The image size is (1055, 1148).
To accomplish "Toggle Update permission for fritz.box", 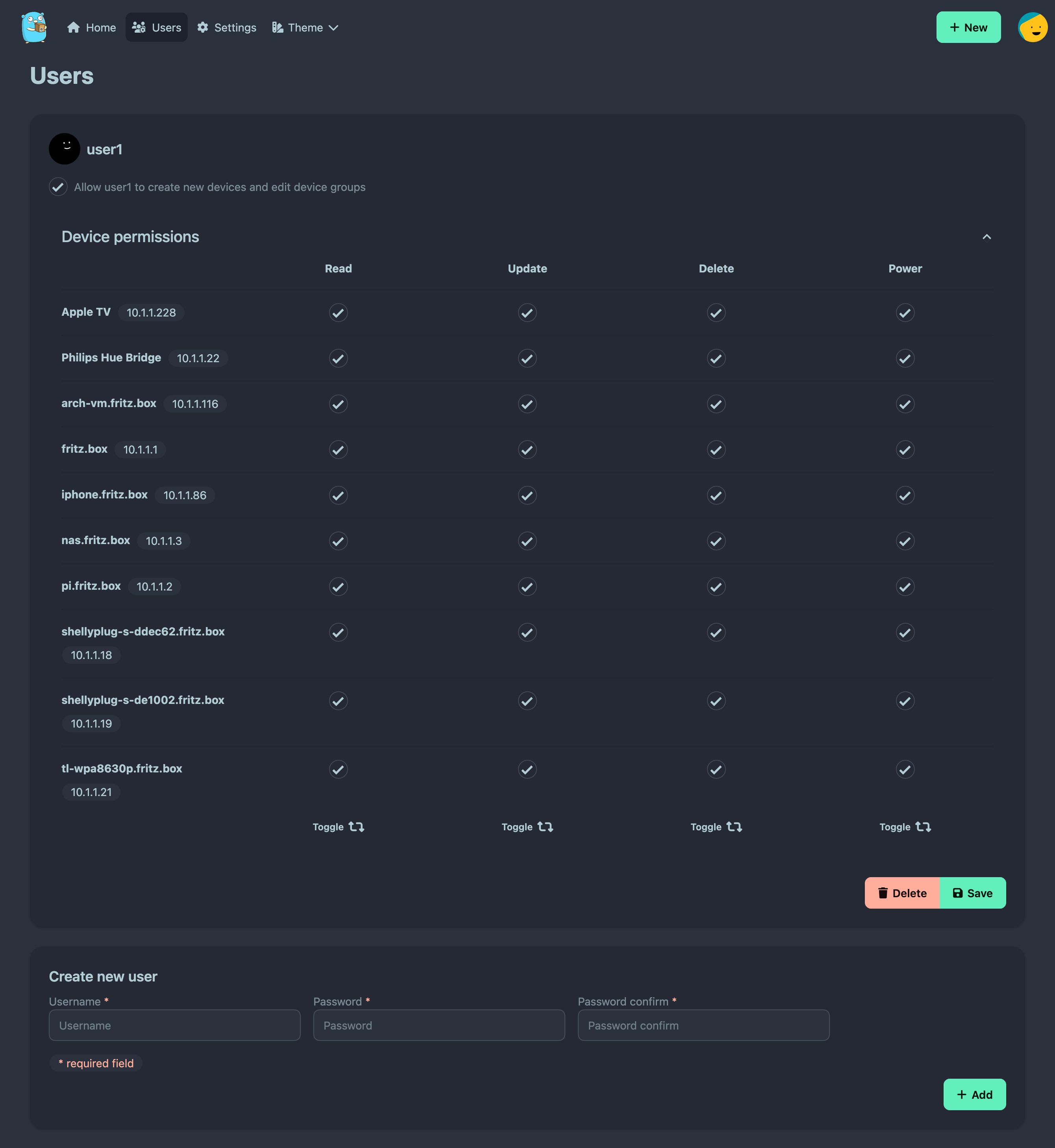I will point(527,449).
